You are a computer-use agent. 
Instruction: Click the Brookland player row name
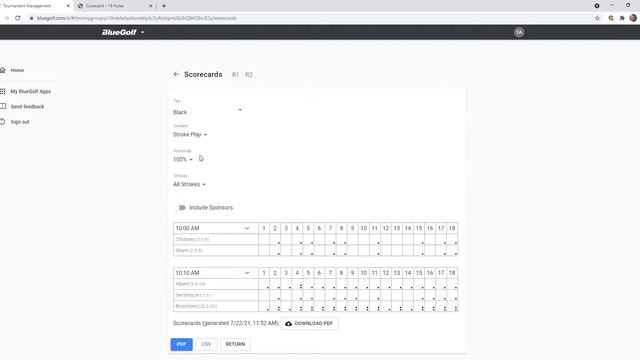pyautogui.click(x=196, y=306)
